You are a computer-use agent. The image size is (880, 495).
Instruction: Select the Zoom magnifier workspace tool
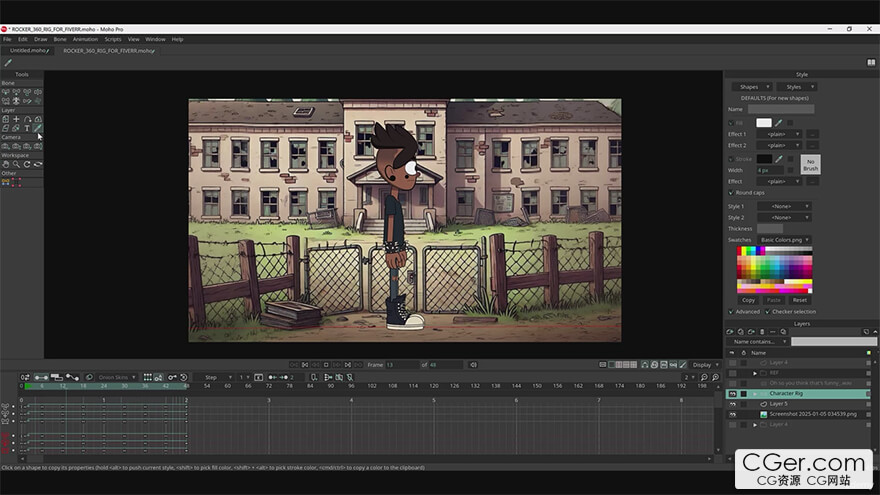(16, 164)
